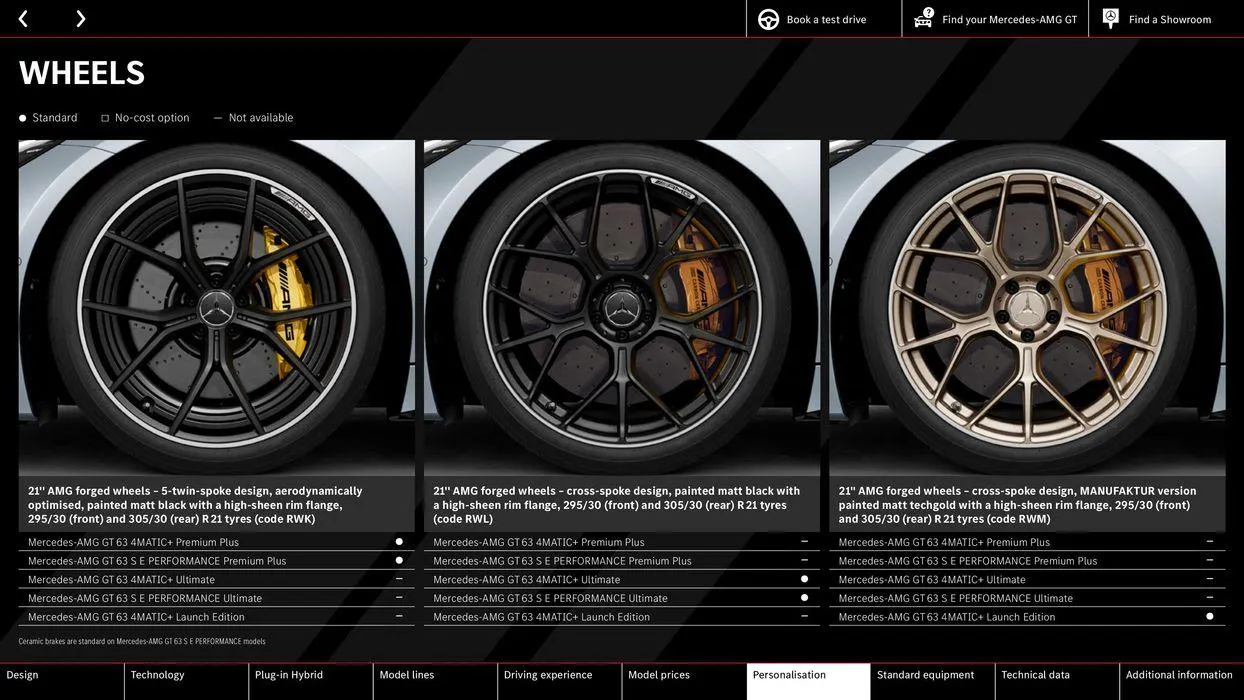Screen dimensions: 1244x700
Task: Click the showroom location pin icon
Action: point(1111,18)
